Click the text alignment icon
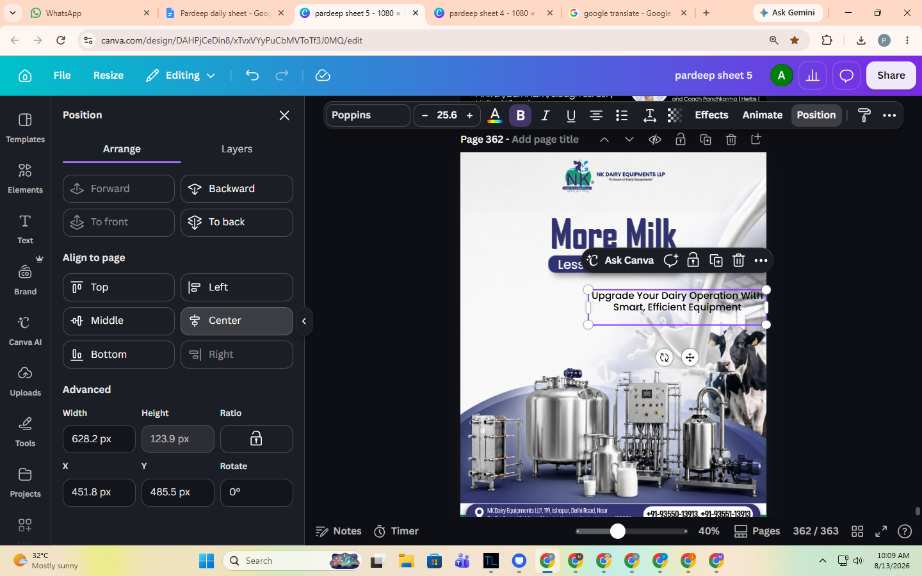This screenshot has width=922, height=576. [596, 115]
